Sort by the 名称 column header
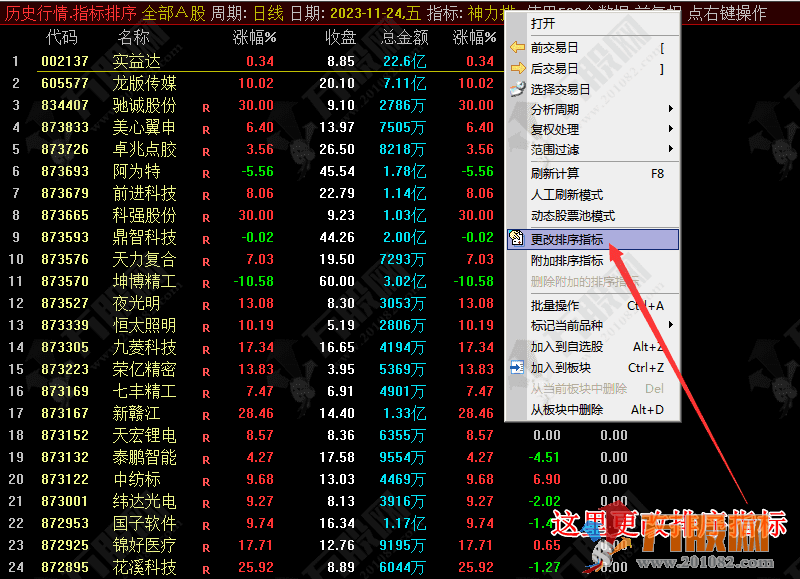The height and width of the screenshot is (579, 800). 134,37
